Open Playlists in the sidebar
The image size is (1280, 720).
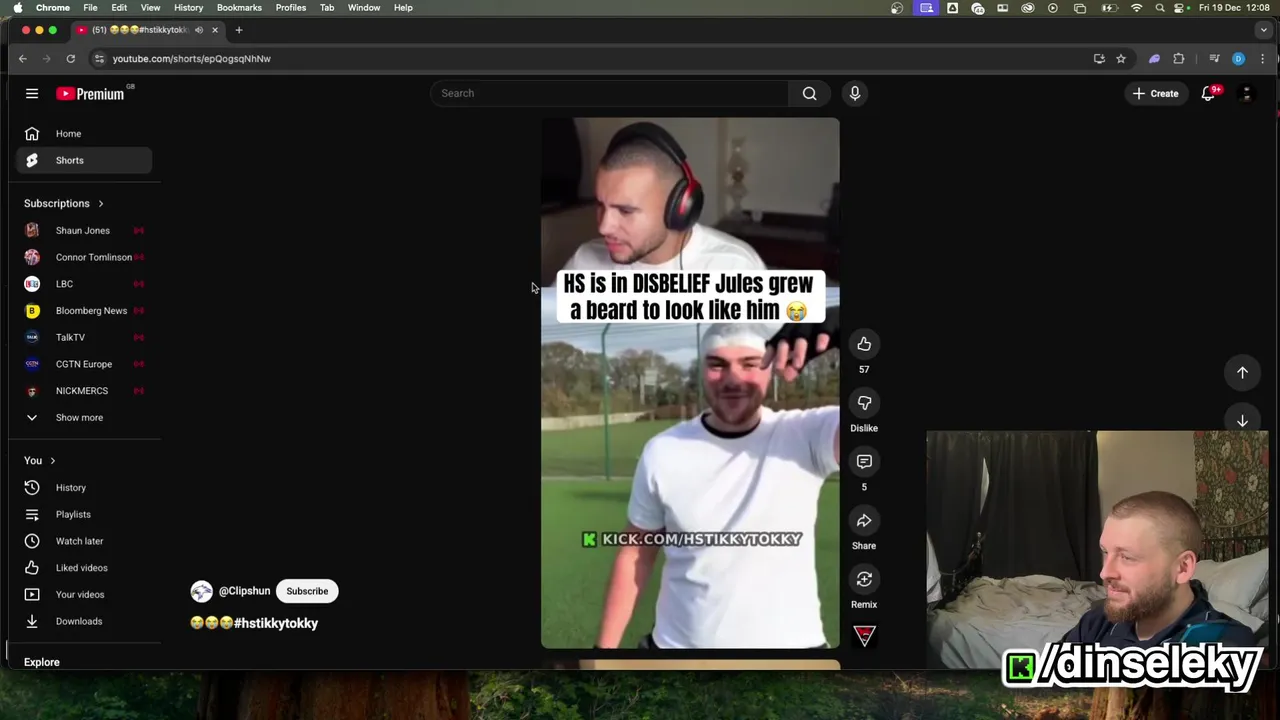(84, 514)
